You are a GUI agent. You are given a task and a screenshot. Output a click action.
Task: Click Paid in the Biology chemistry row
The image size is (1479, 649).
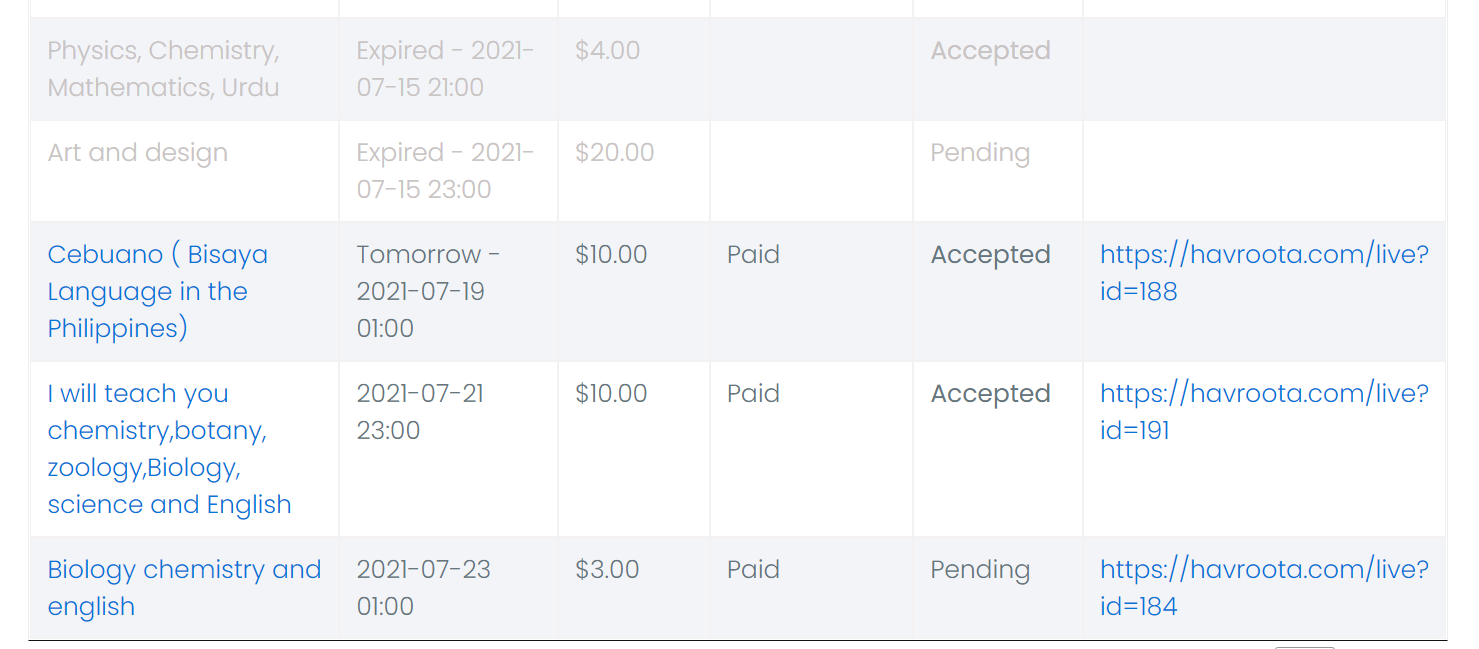click(x=753, y=570)
